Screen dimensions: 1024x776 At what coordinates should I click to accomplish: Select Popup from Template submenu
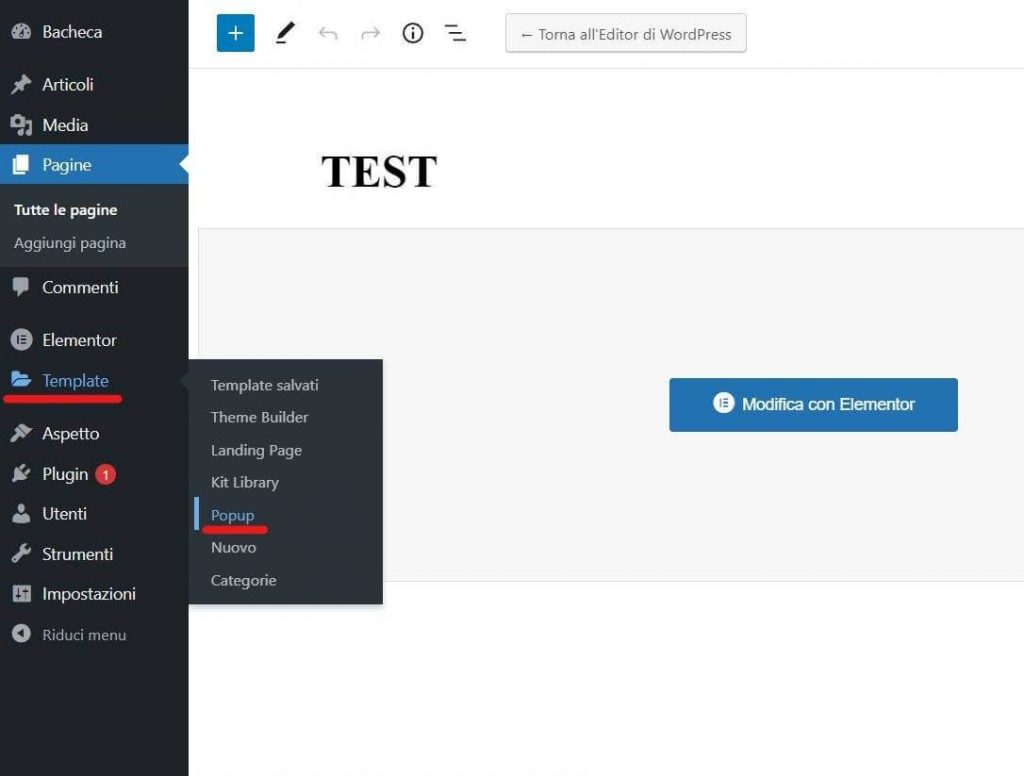(x=233, y=515)
